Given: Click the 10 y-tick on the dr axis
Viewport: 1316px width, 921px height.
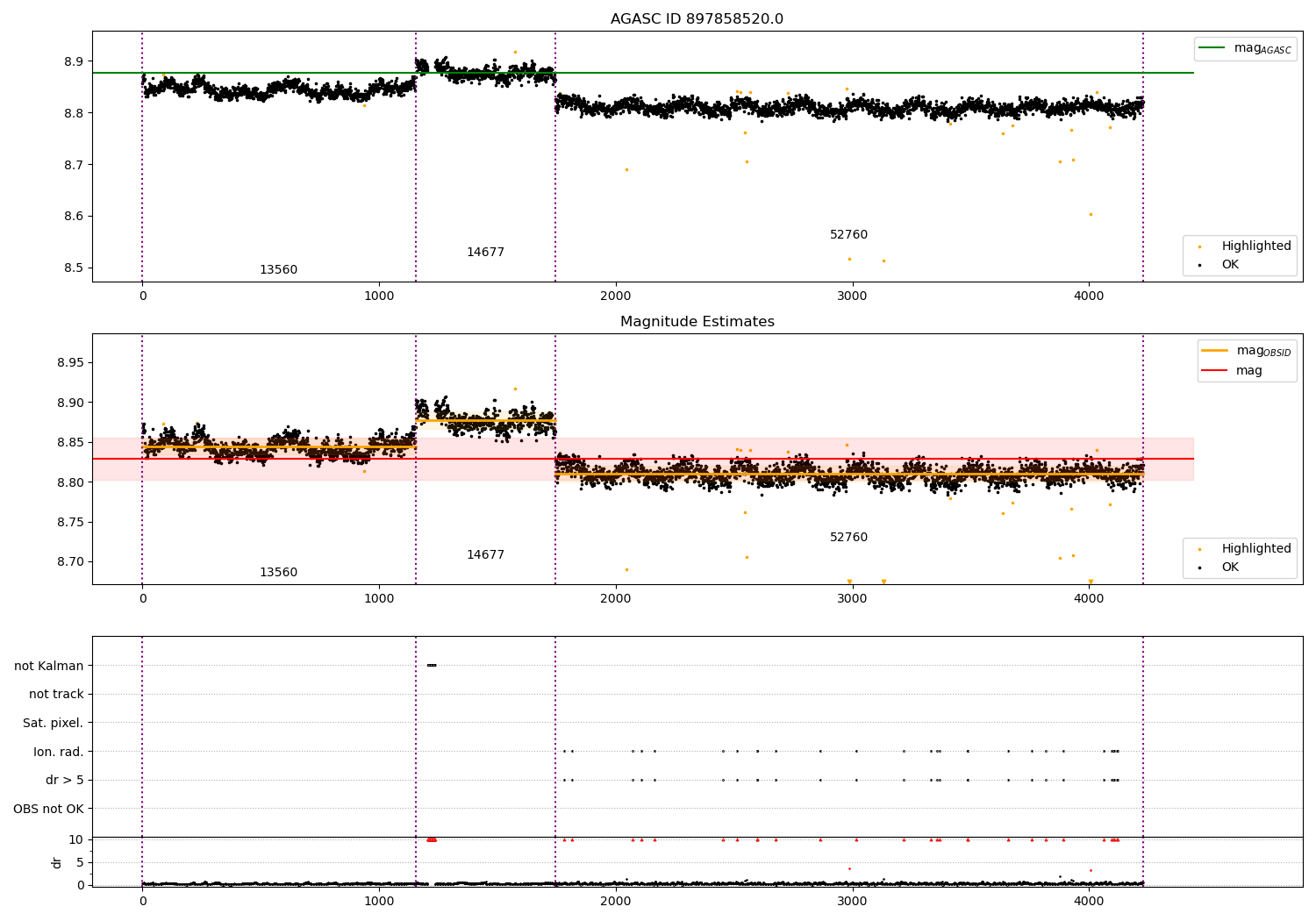Looking at the screenshot, I should tap(76, 840).
